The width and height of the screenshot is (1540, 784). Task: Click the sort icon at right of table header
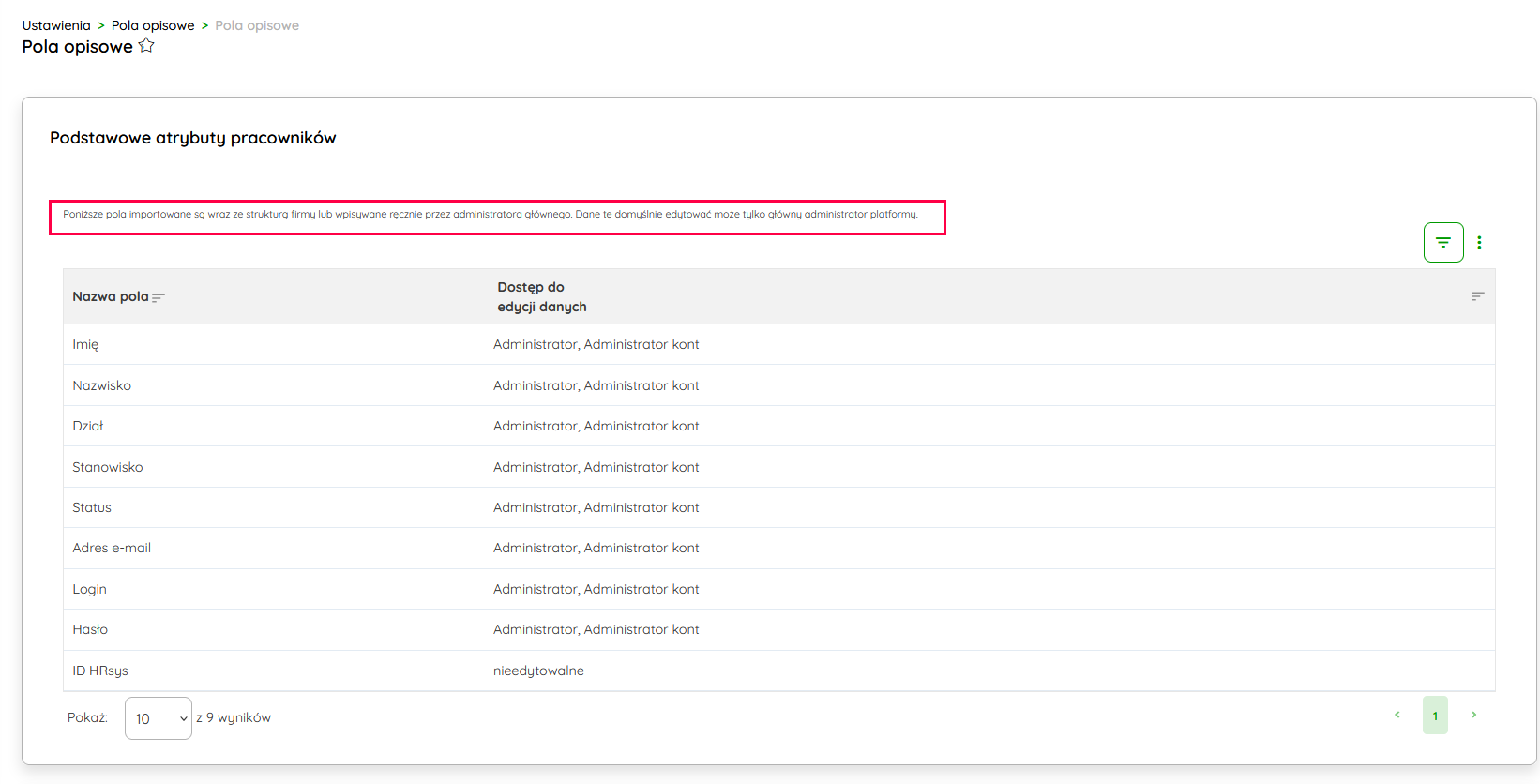click(1477, 296)
